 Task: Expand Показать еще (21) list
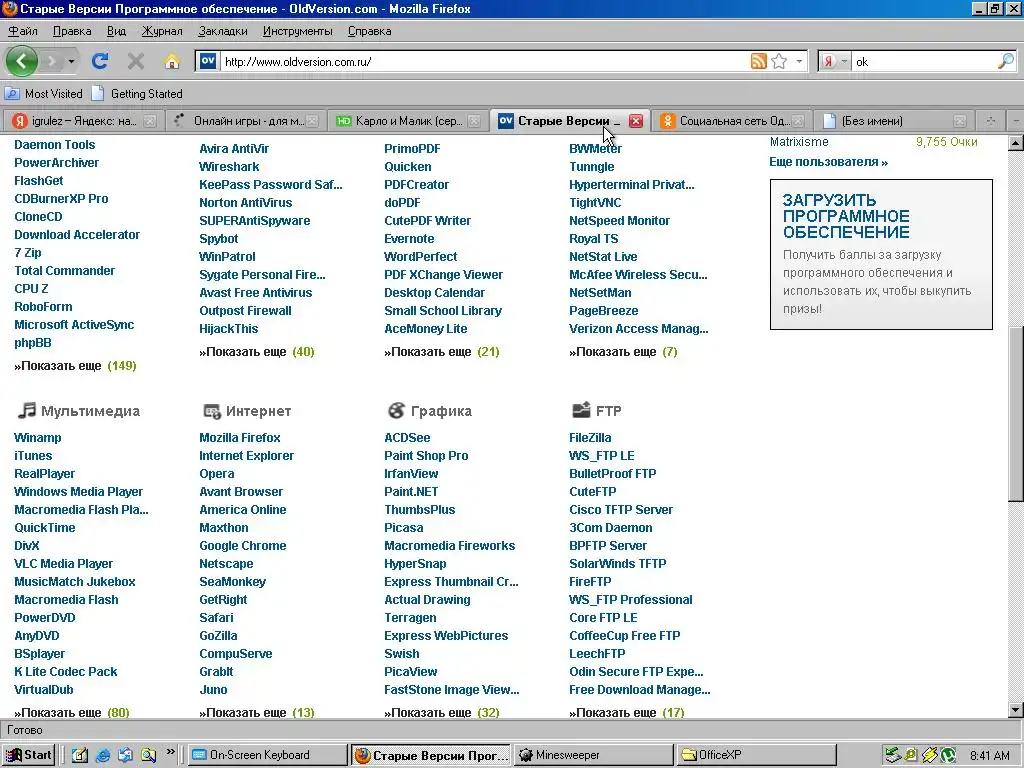click(x=441, y=352)
